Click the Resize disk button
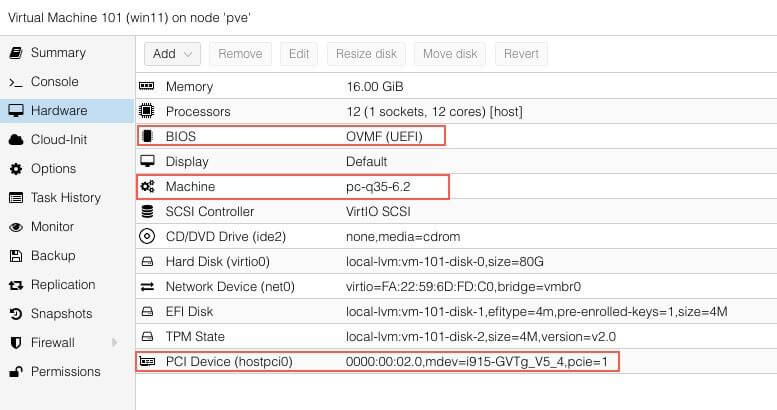 (x=366, y=54)
